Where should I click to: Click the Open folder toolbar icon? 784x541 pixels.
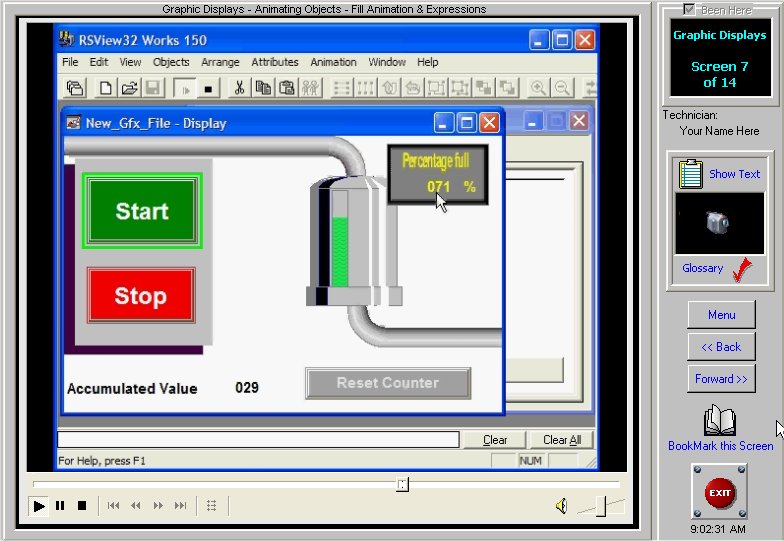(x=130, y=88)
